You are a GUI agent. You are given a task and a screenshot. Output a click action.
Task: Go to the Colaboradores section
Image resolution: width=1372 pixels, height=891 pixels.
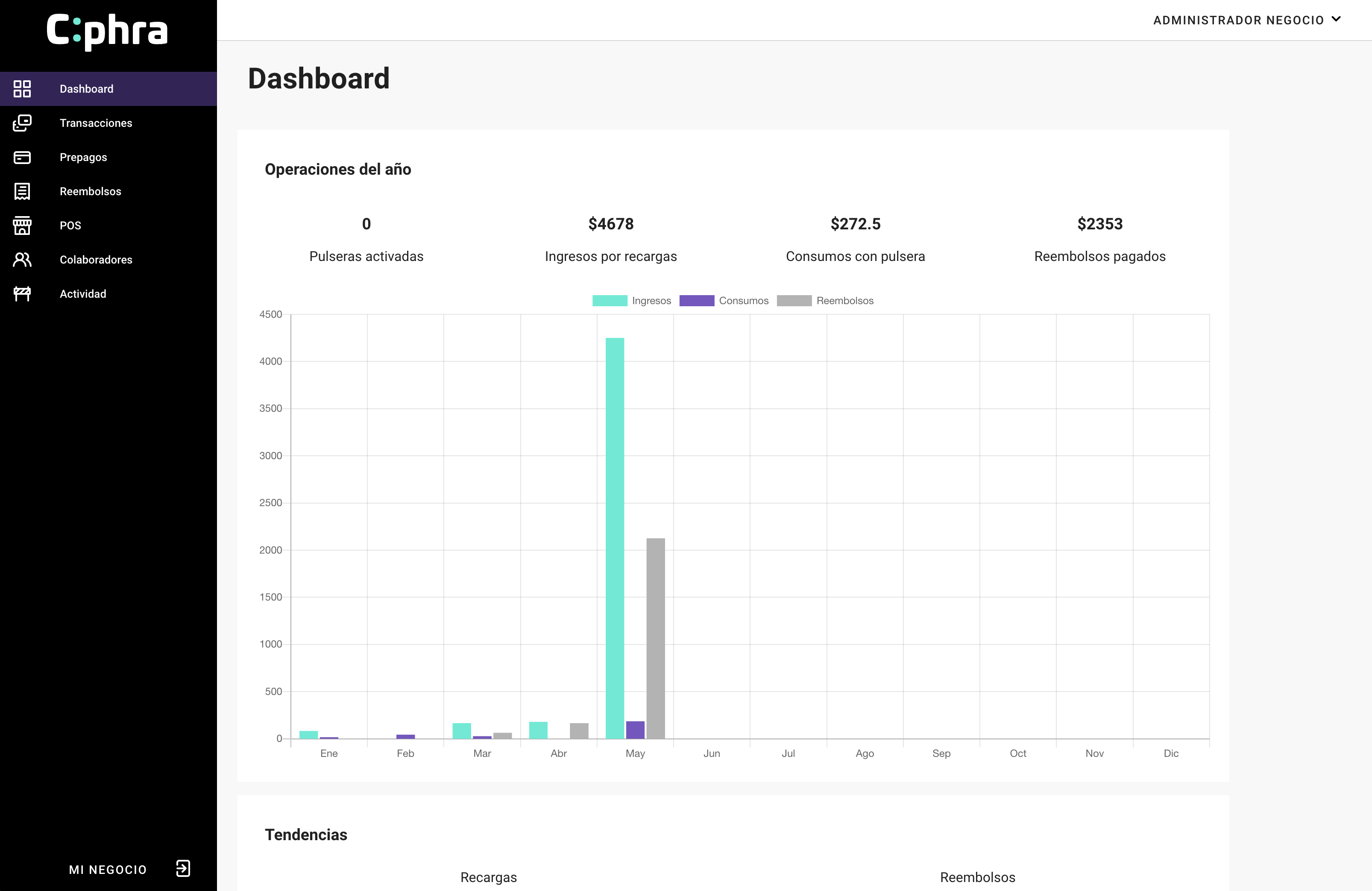point(96,260)
